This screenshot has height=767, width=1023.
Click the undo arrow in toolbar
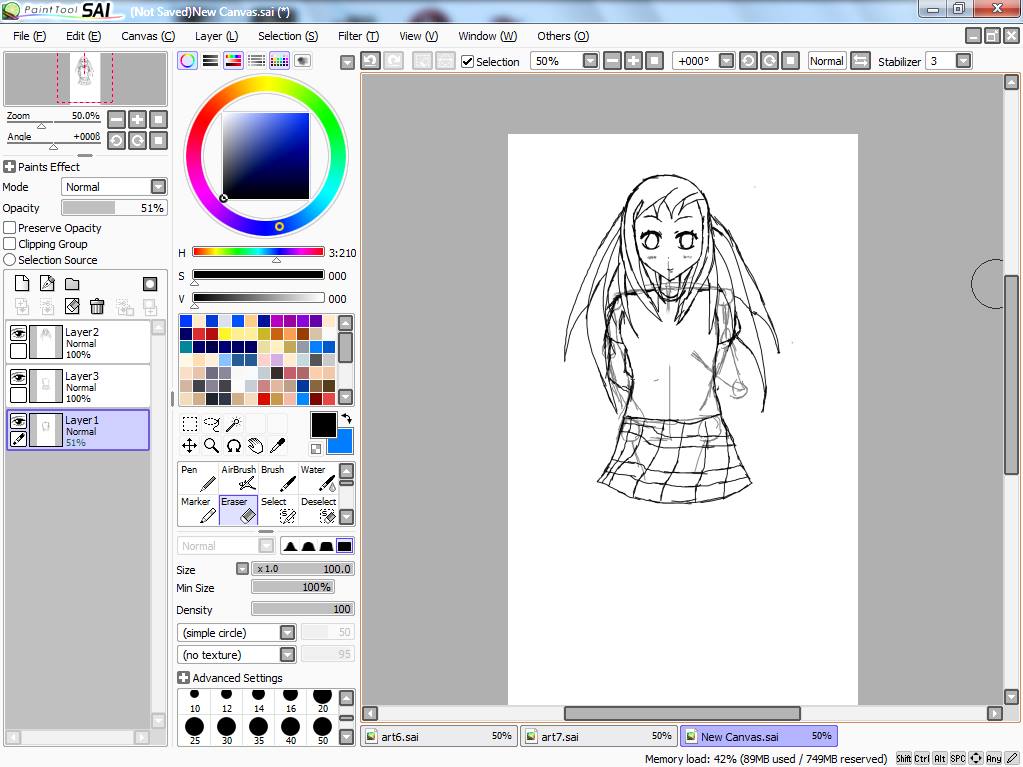pos(370,61)
